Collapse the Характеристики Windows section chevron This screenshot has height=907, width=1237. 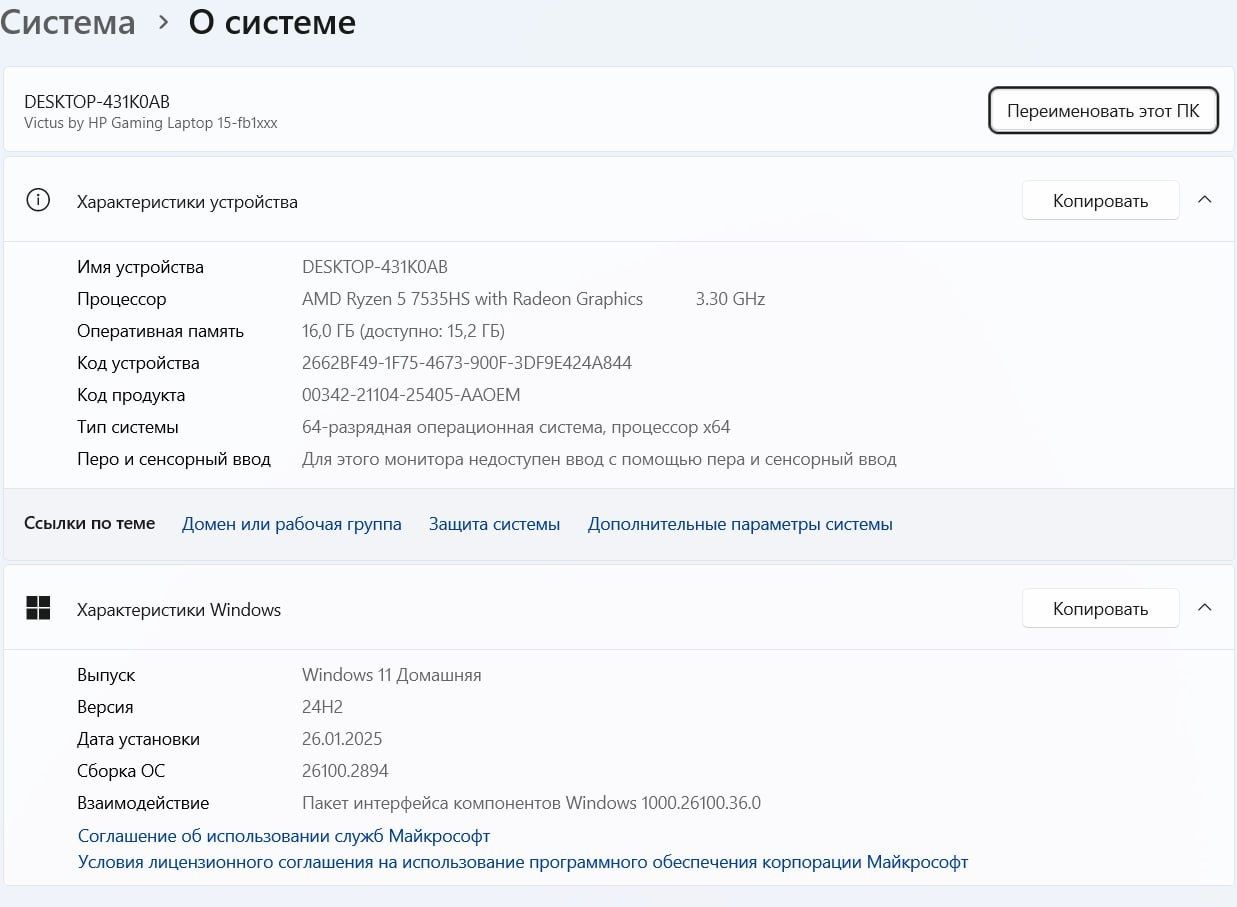(1205, 608)
